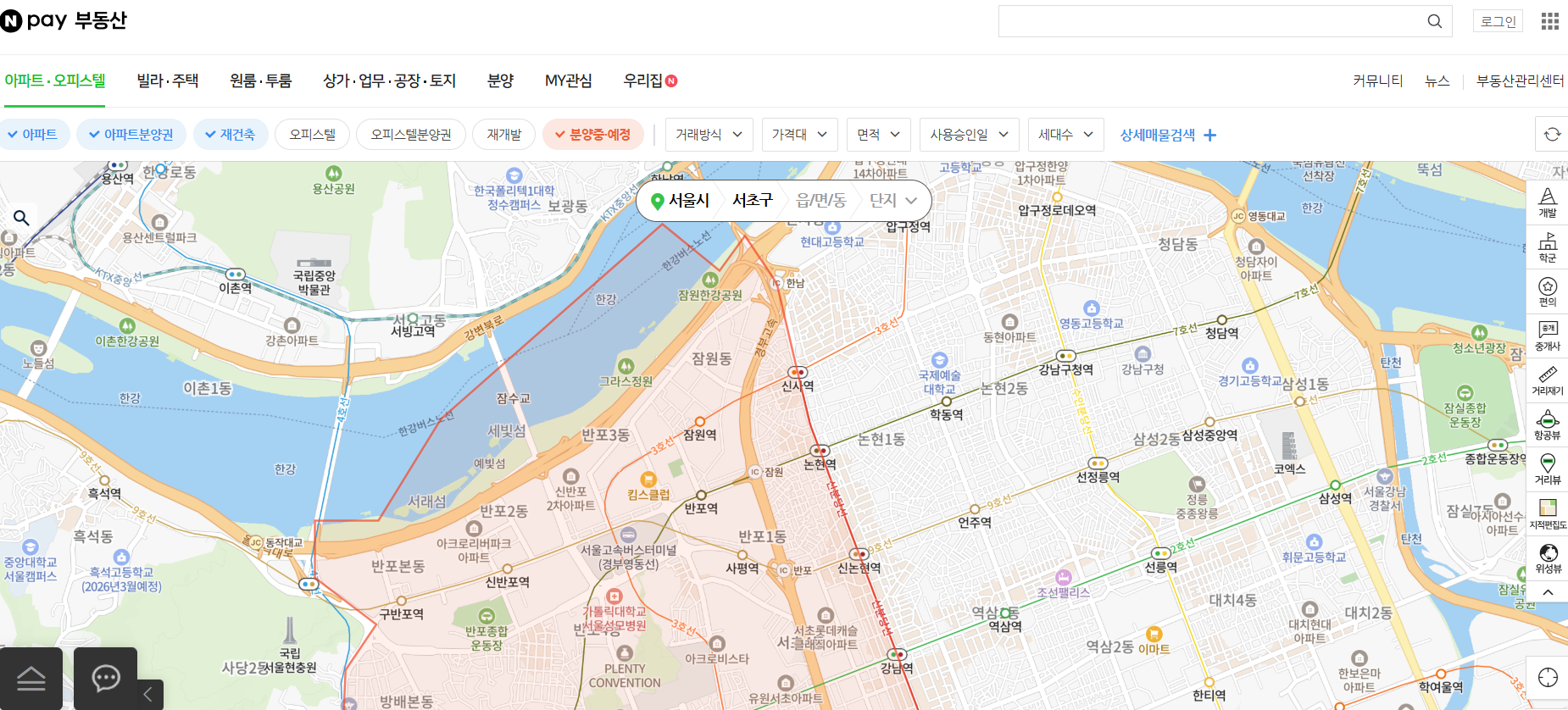The image size is (1568, 710).
Task: Enable the 오피스텔 filter chip
Action: (x=312, y=135)
